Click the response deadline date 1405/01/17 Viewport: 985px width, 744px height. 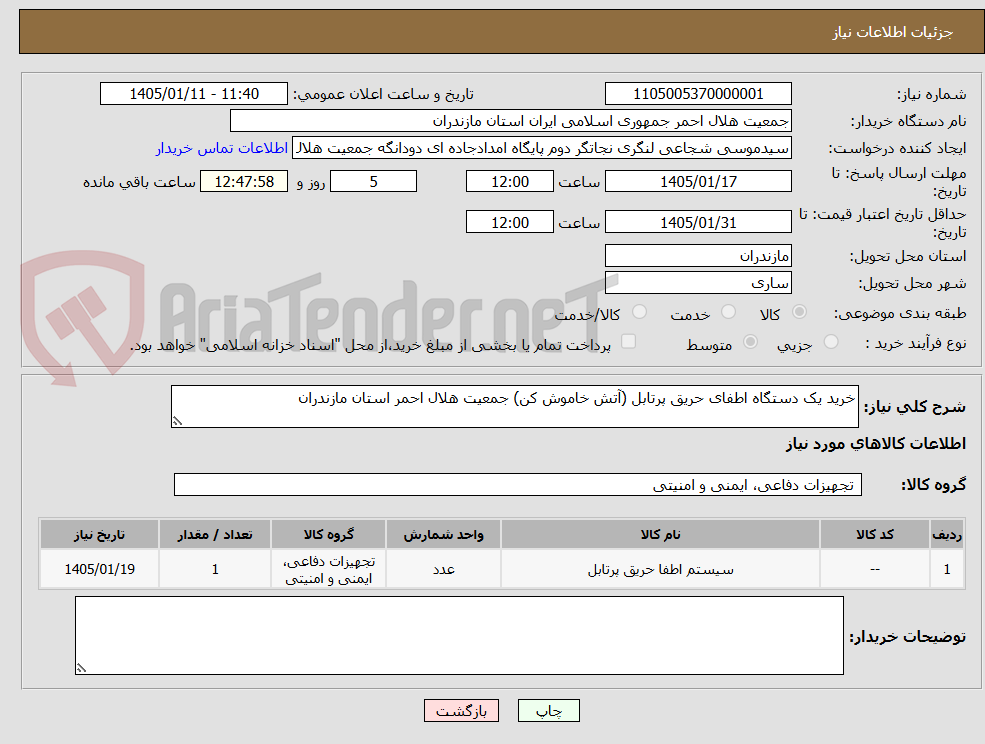point(698,182)
